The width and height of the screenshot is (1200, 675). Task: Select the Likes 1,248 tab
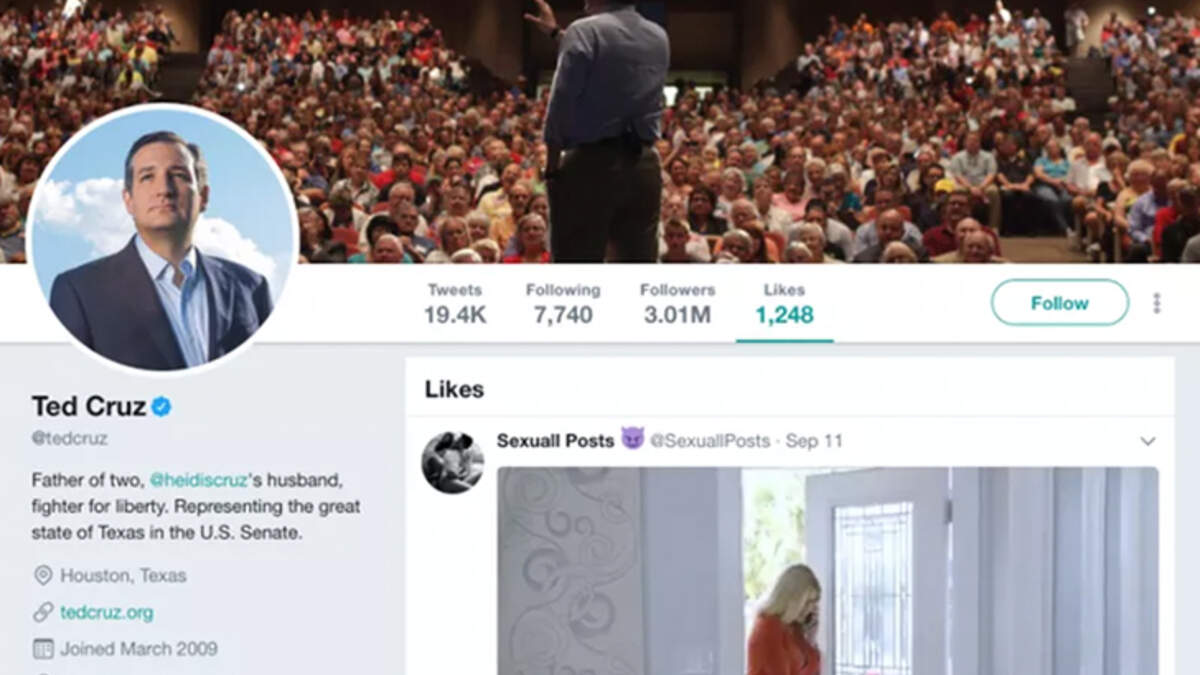click(x=784, y=303)
